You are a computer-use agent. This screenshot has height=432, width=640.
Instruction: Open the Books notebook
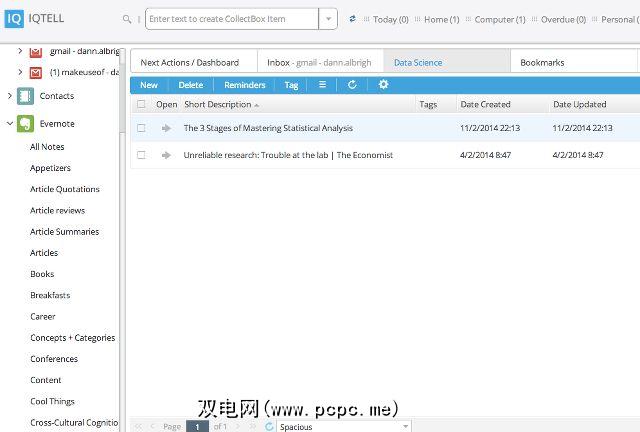click(42, 274)
